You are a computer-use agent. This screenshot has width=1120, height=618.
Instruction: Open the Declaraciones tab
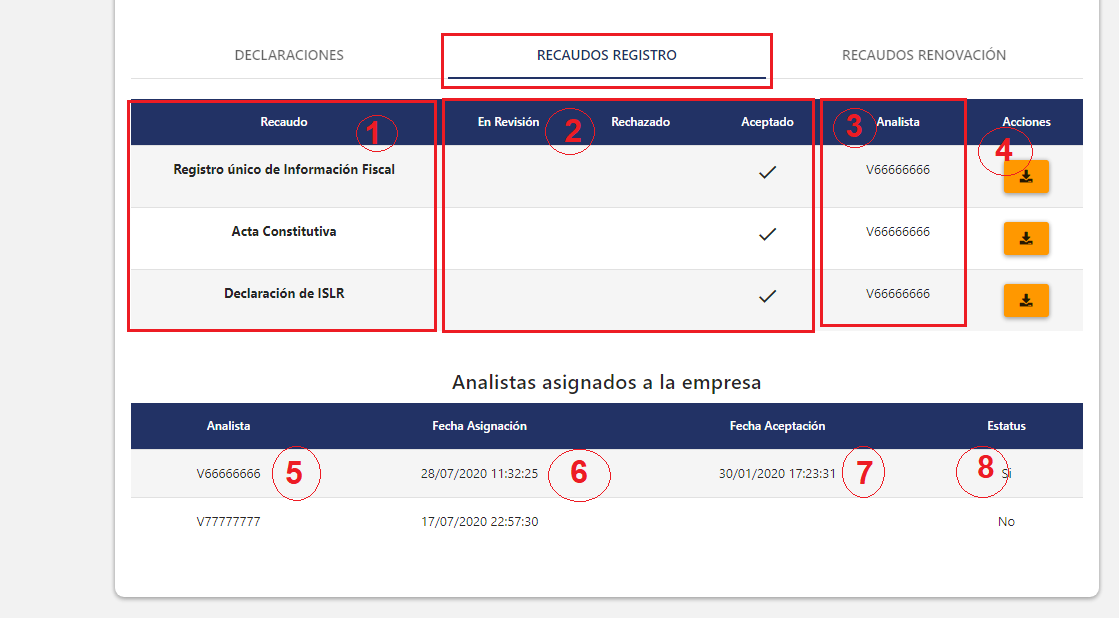click(x=289, y=55)
